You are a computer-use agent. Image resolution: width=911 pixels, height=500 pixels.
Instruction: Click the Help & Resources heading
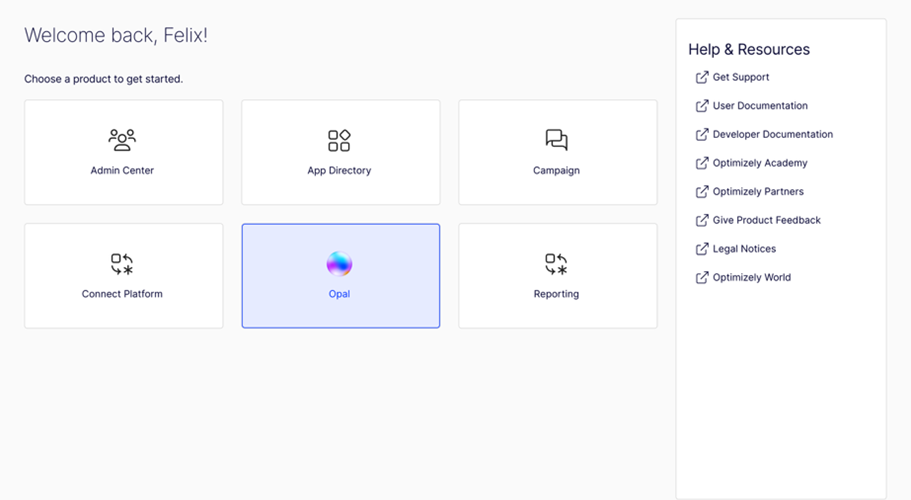[749, 50]
